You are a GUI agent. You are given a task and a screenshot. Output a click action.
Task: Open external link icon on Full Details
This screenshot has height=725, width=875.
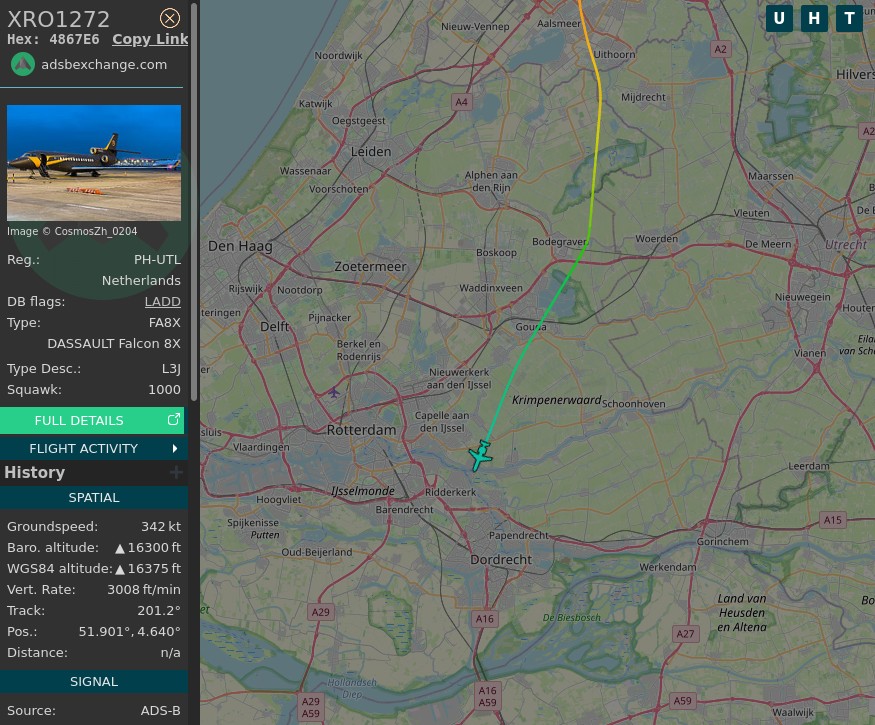pyautogui.click(x=174, y=420)
